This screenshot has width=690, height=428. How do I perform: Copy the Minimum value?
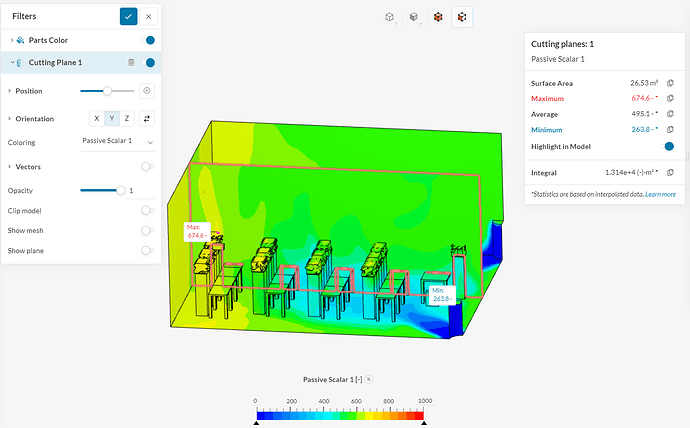[670, 129]
